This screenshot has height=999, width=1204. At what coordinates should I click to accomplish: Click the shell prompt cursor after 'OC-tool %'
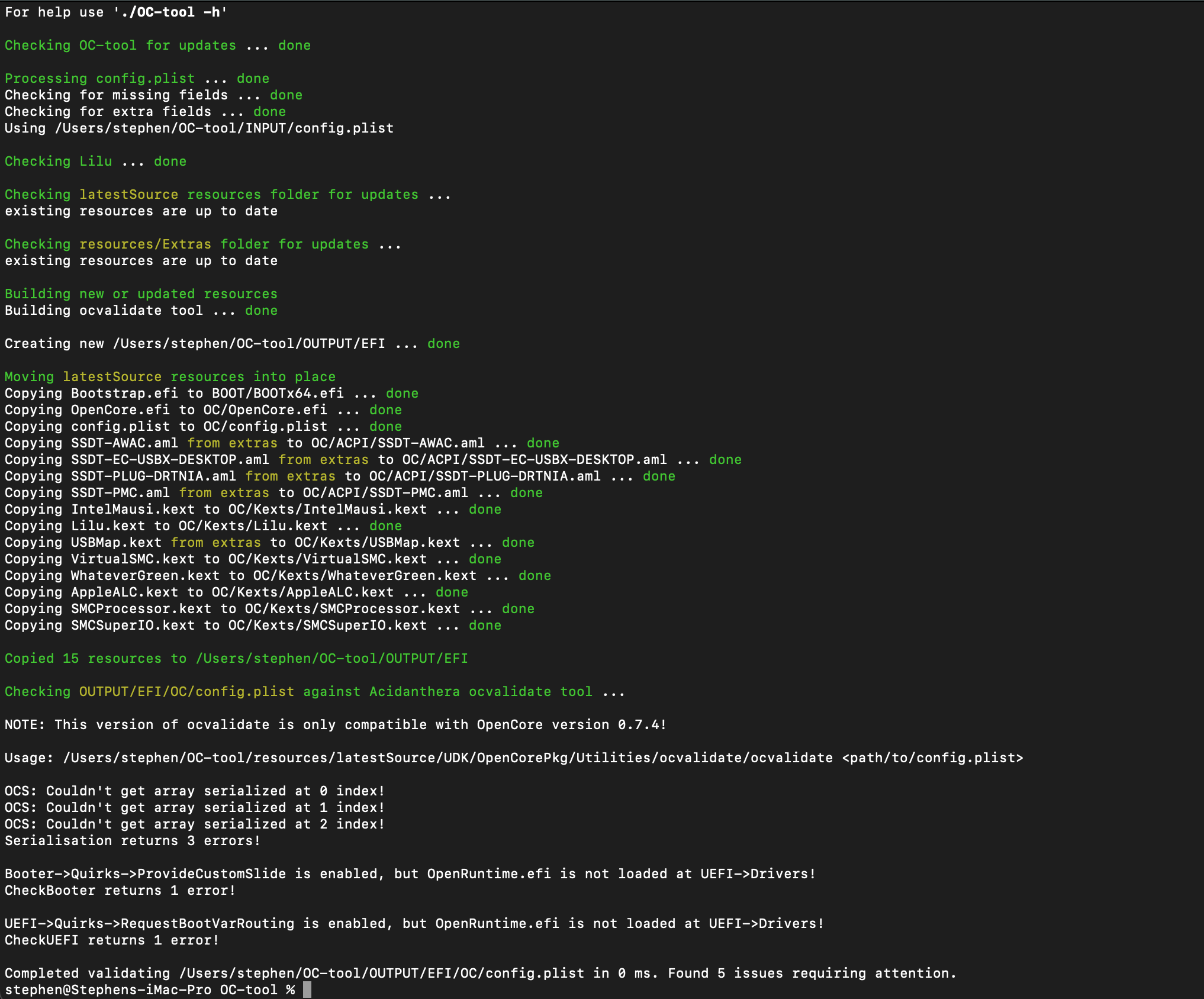coord(307,990)
